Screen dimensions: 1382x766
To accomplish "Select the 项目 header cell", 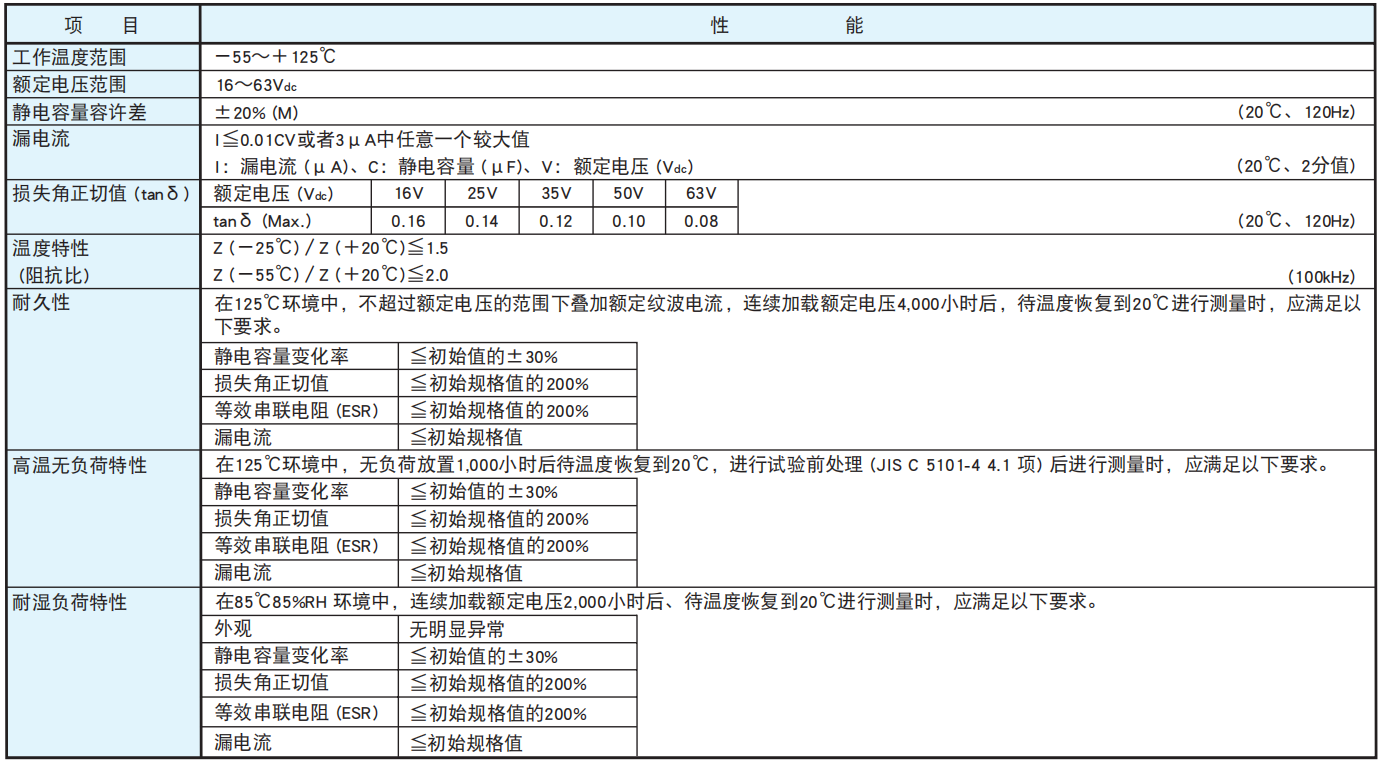I will [x=100, y=24].
